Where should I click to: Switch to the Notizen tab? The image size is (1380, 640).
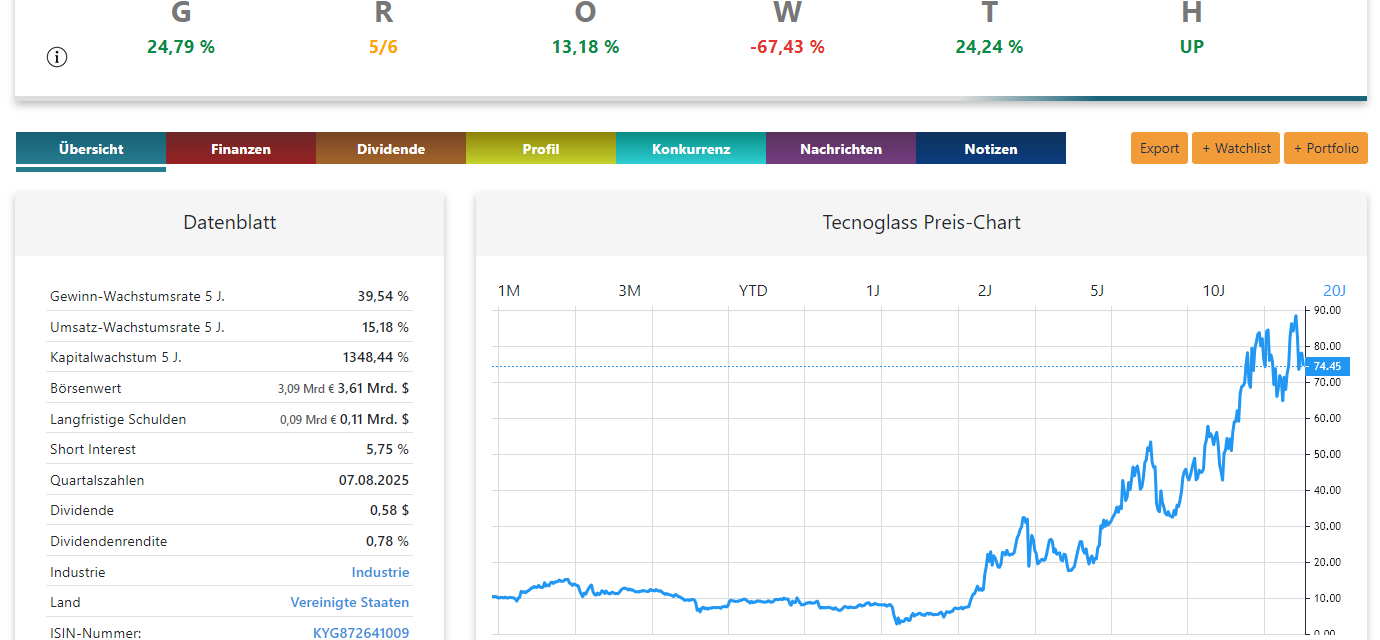click(991, 149)
